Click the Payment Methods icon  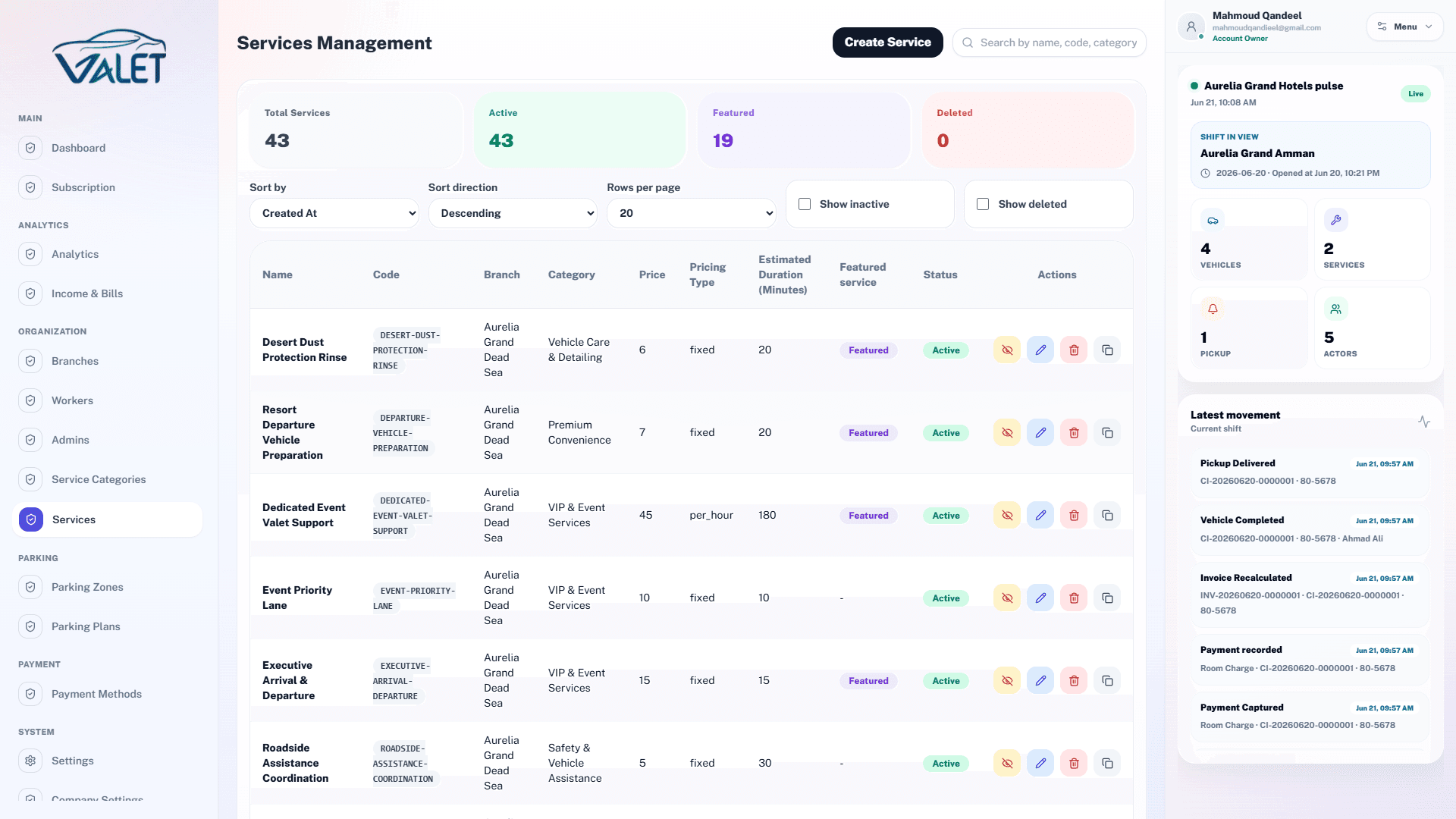tap(30, 694)
